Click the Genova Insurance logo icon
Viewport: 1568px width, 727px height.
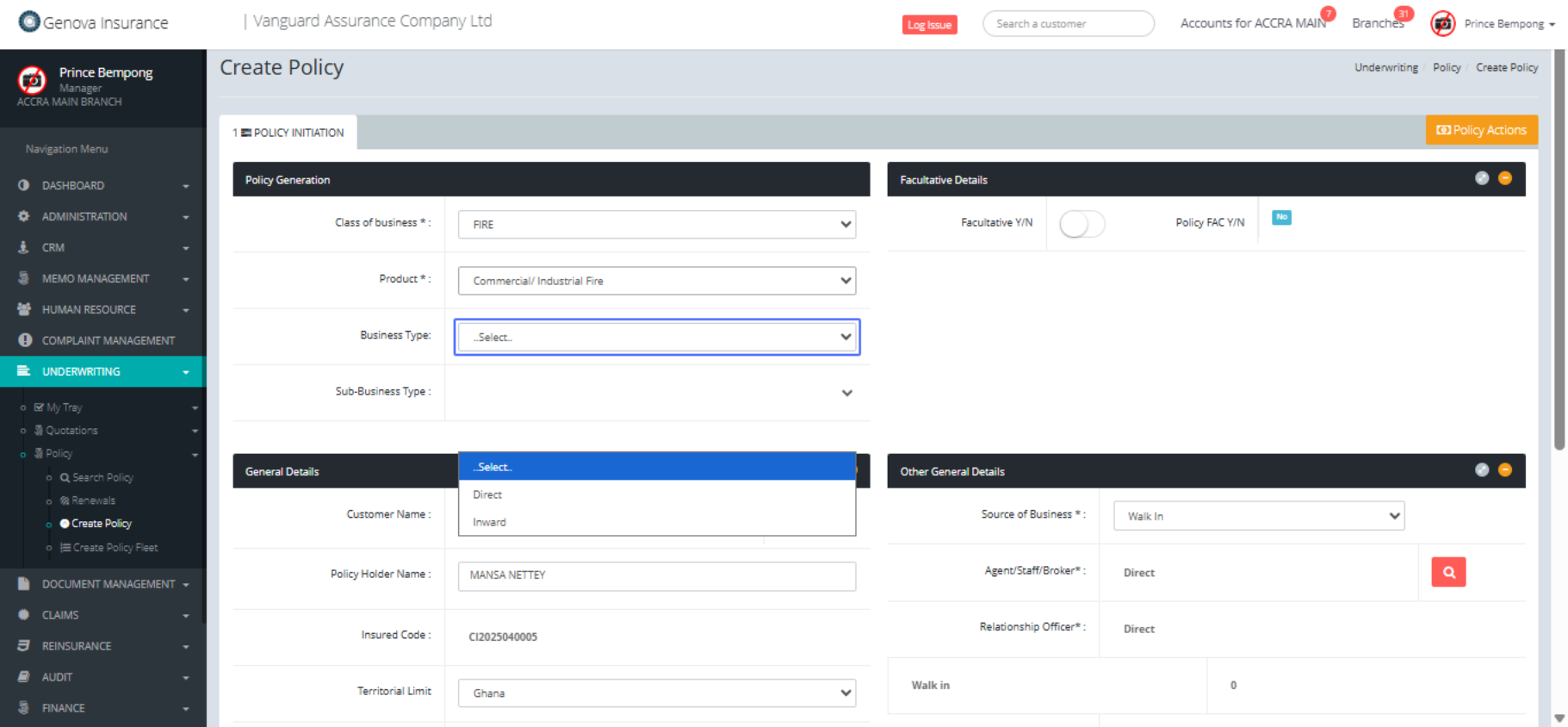pyautogui.click(x=29, y=22)
